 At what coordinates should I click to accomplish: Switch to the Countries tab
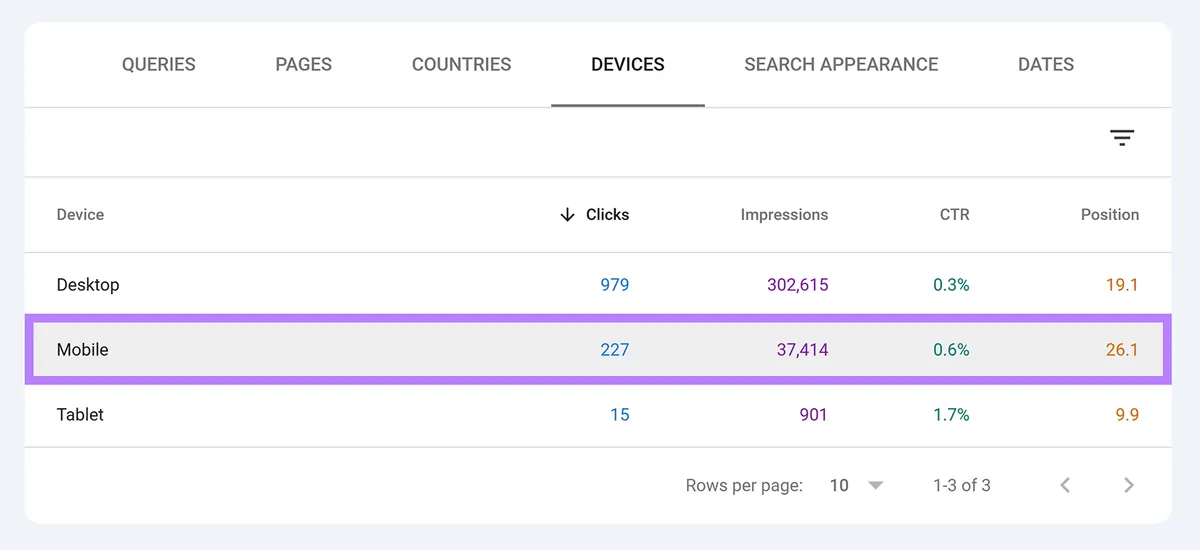click(x=461, y=64)
